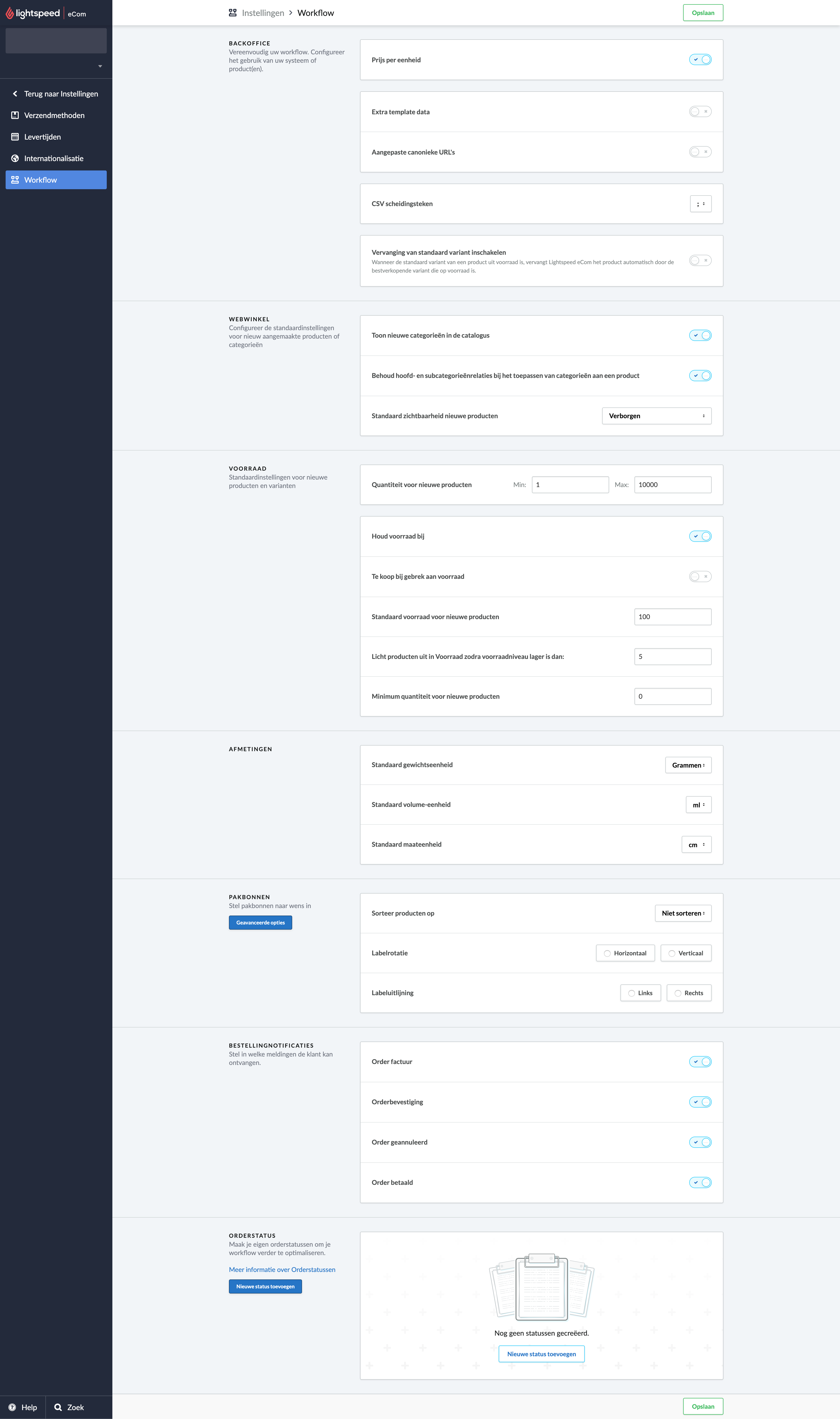
Task: Click the Help question mark icon
Action: click(12, 1407)
